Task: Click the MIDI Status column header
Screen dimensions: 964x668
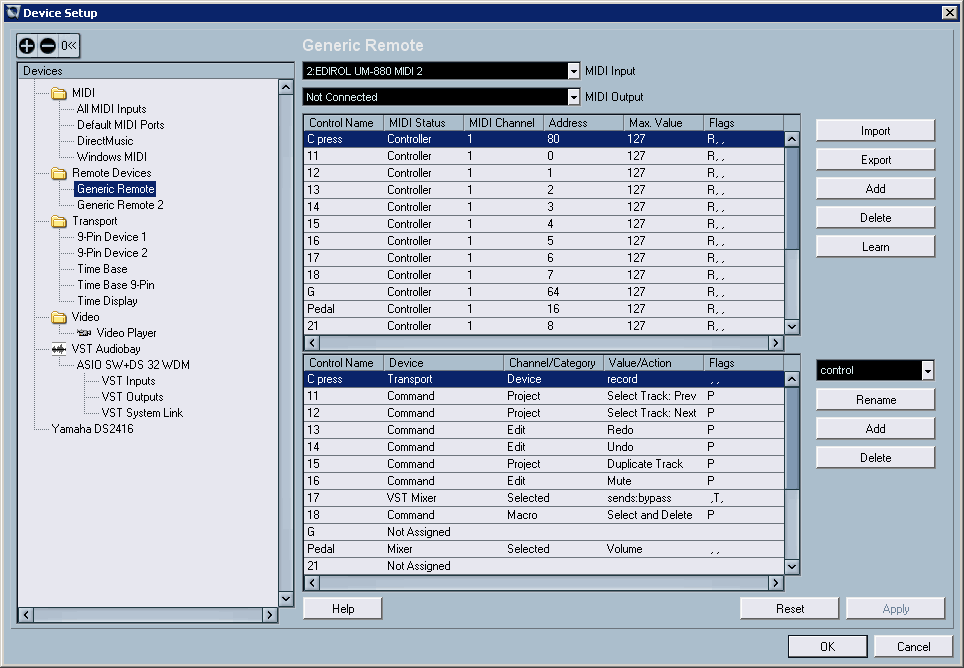Action: 423,123
